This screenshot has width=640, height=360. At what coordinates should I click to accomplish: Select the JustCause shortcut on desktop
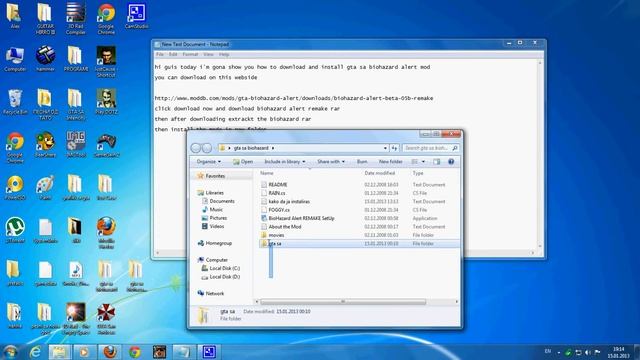coord(106,61)
